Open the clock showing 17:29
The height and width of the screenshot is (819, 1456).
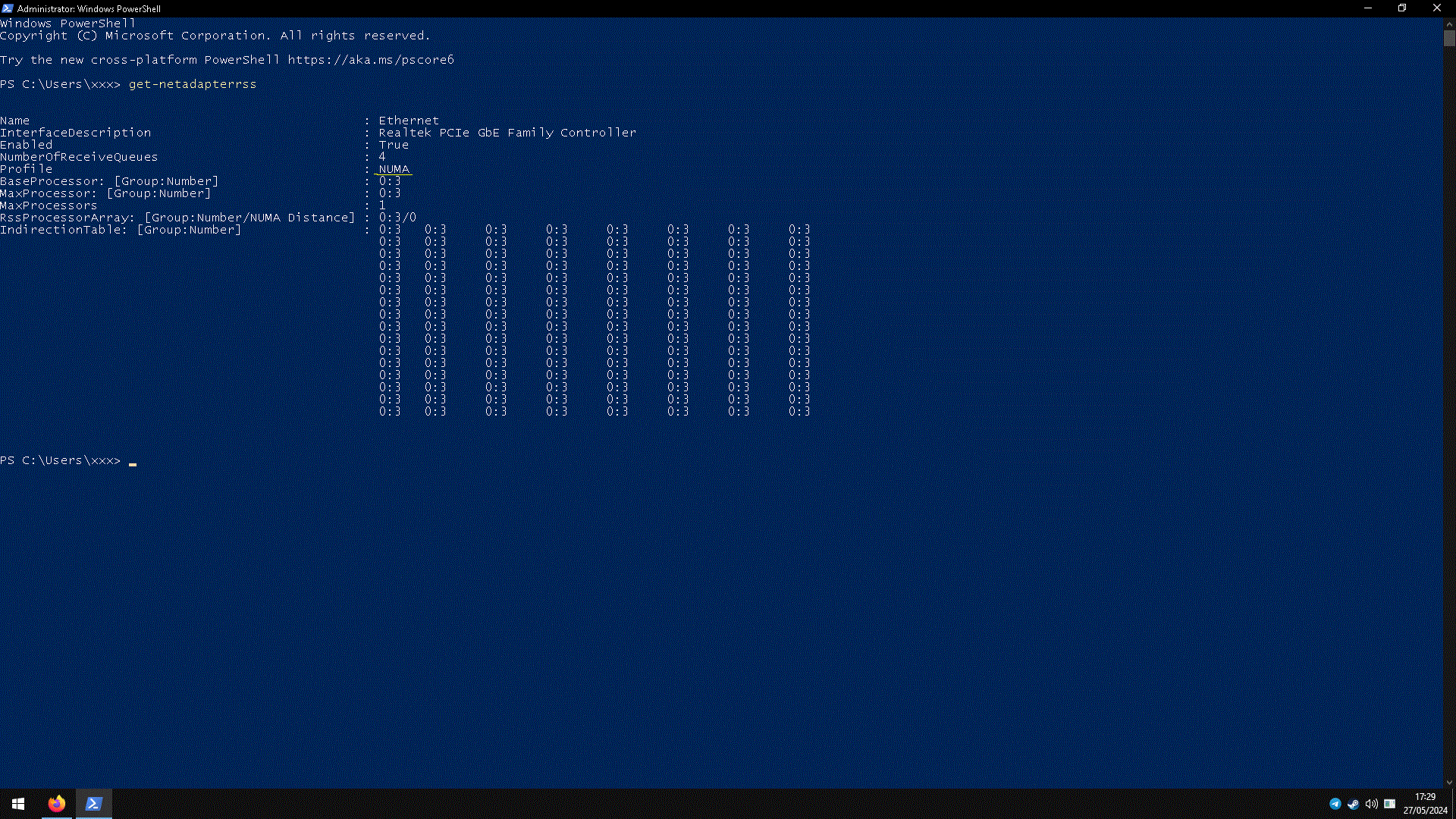[1426, 797]
